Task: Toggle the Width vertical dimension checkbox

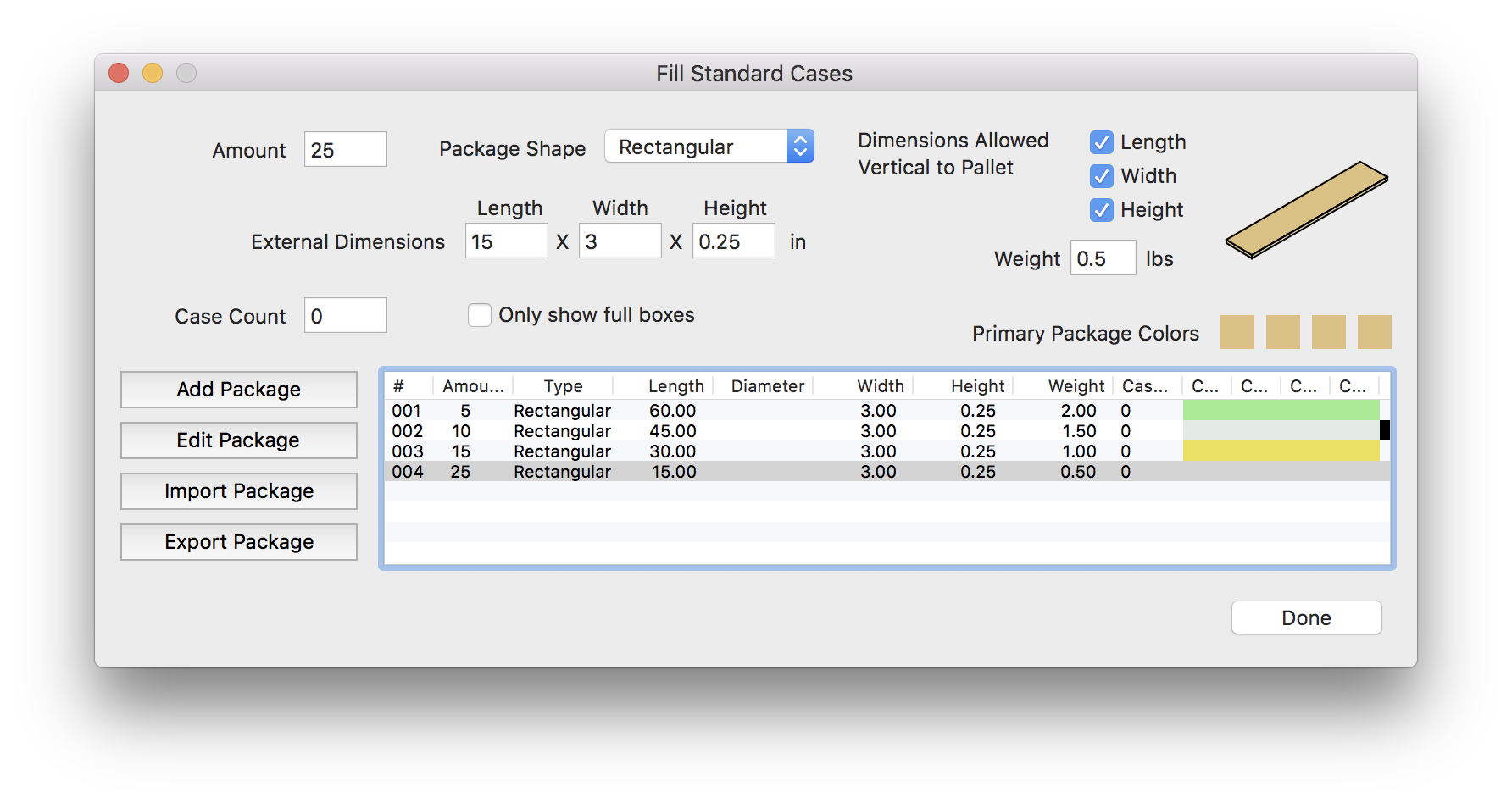Action: (x=1101, y=176)
